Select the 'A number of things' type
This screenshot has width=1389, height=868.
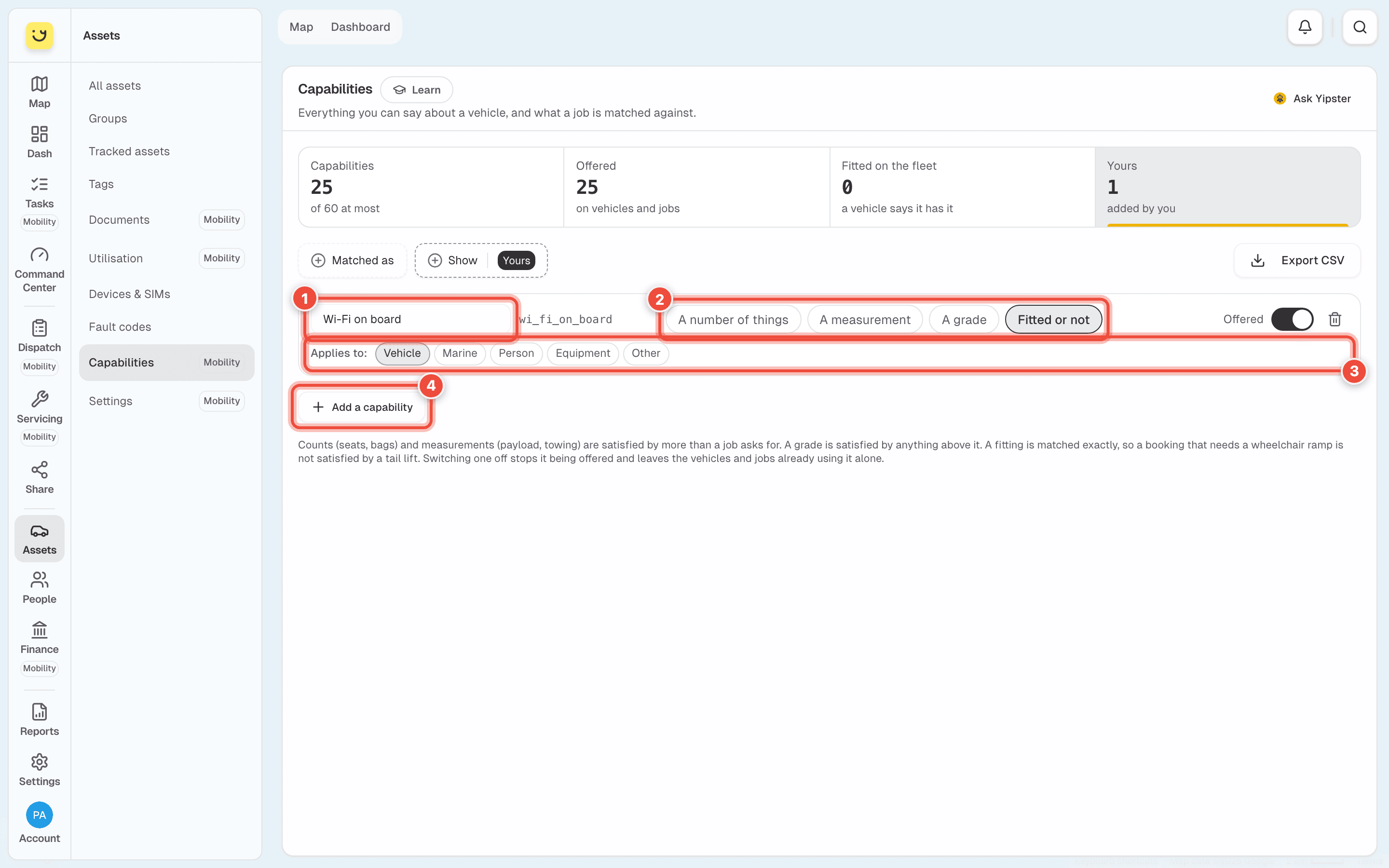click(x=733, y=320)
